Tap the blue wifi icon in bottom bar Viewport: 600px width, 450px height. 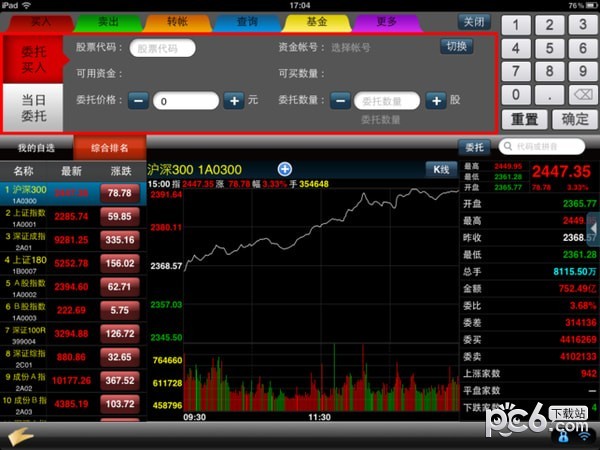pyautogui.click(x=584, y=436)
